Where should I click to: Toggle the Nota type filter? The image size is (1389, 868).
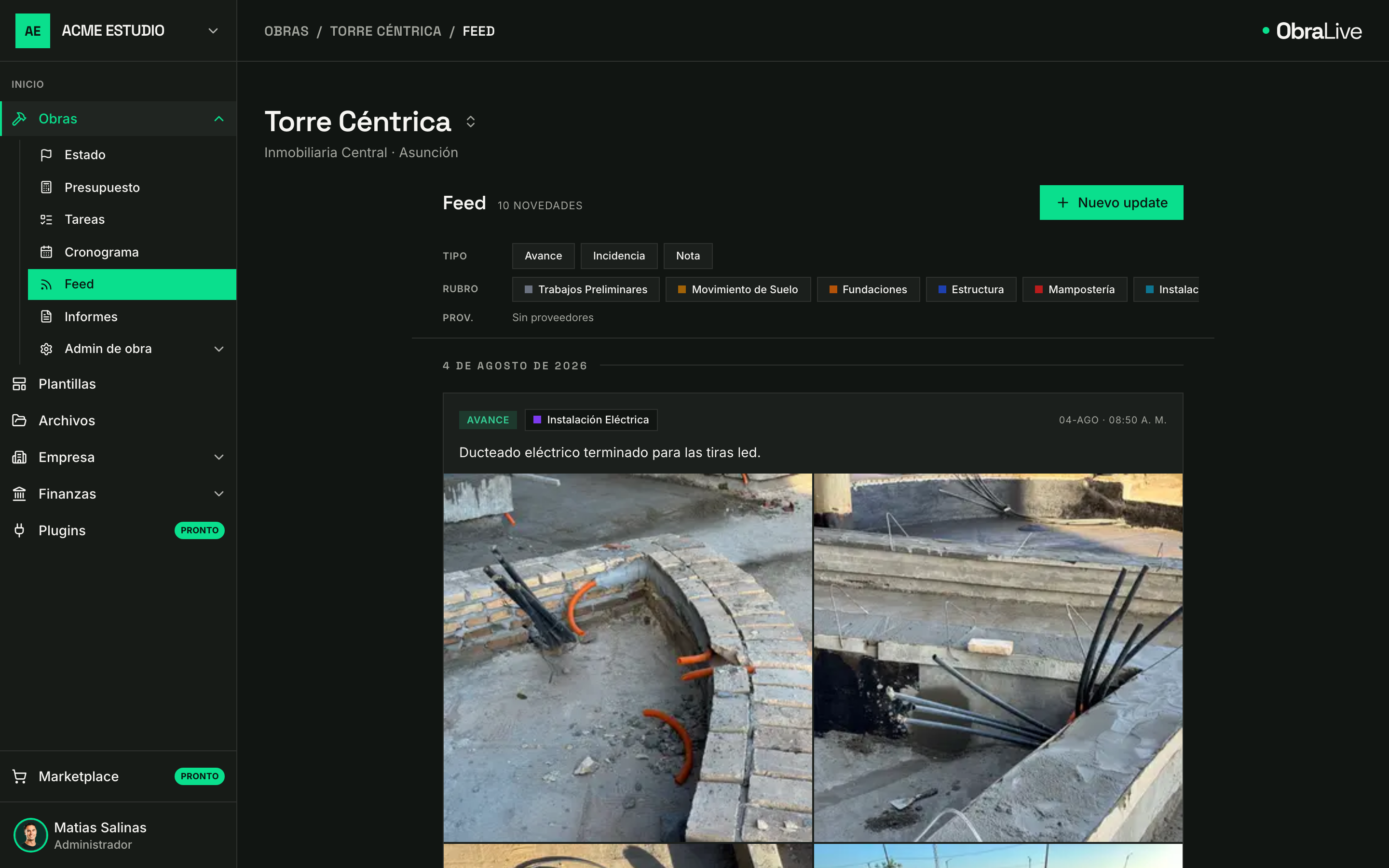click(688, 256)
